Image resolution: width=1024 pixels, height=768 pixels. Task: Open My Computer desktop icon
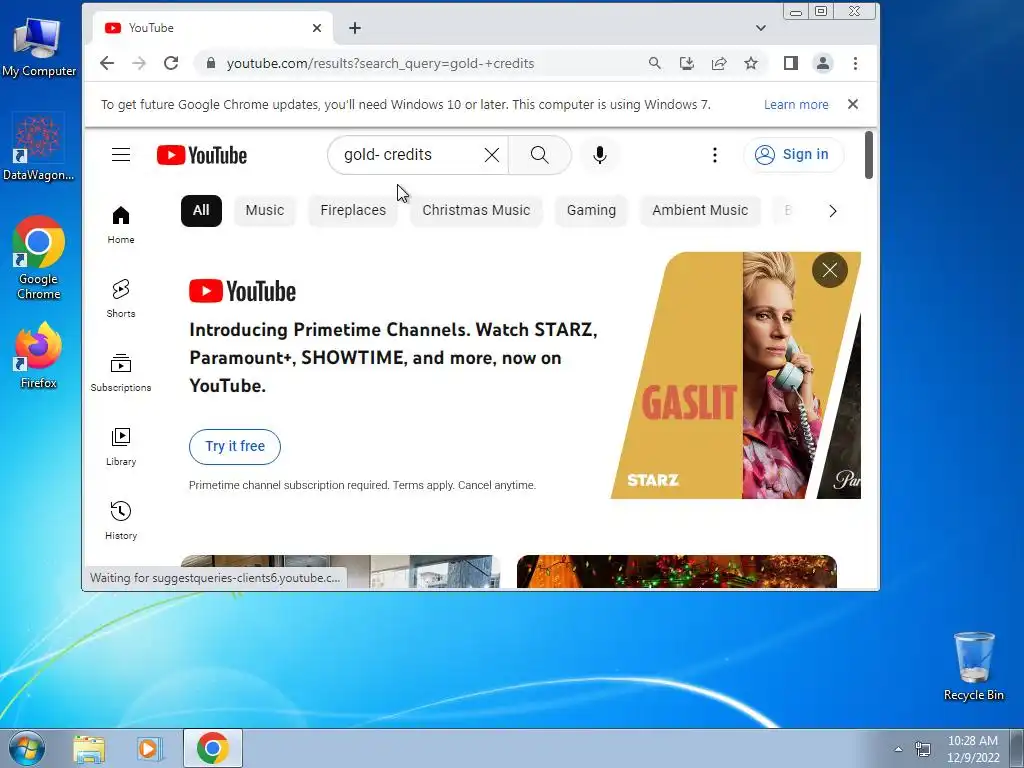coord(39,48)
